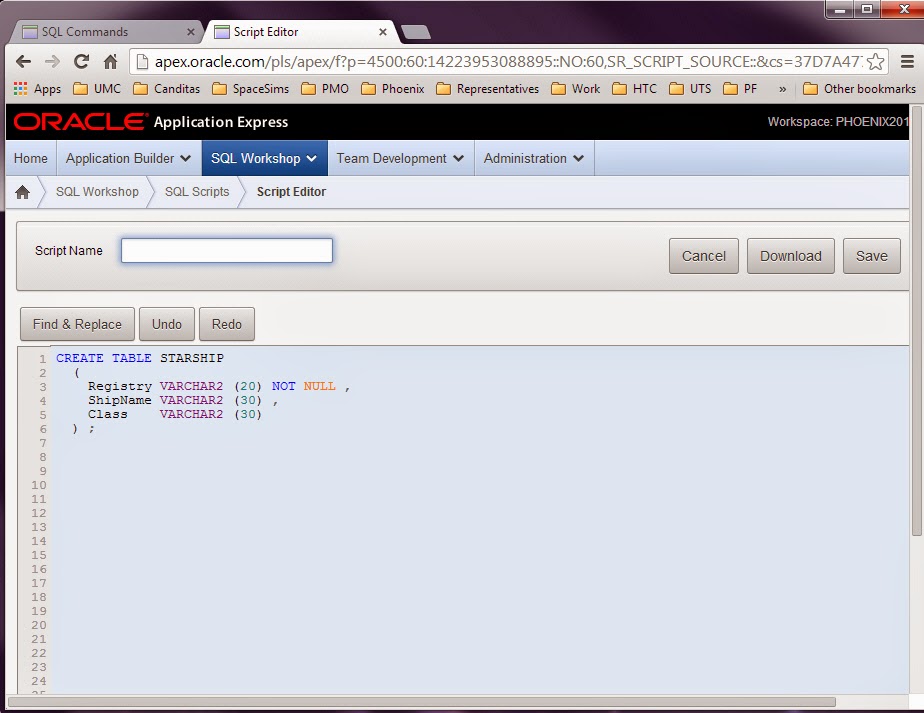This screenshot has height=713, width=924.
Task: Click the home icon in the breadcrumb trail
Action: (22, 191)
